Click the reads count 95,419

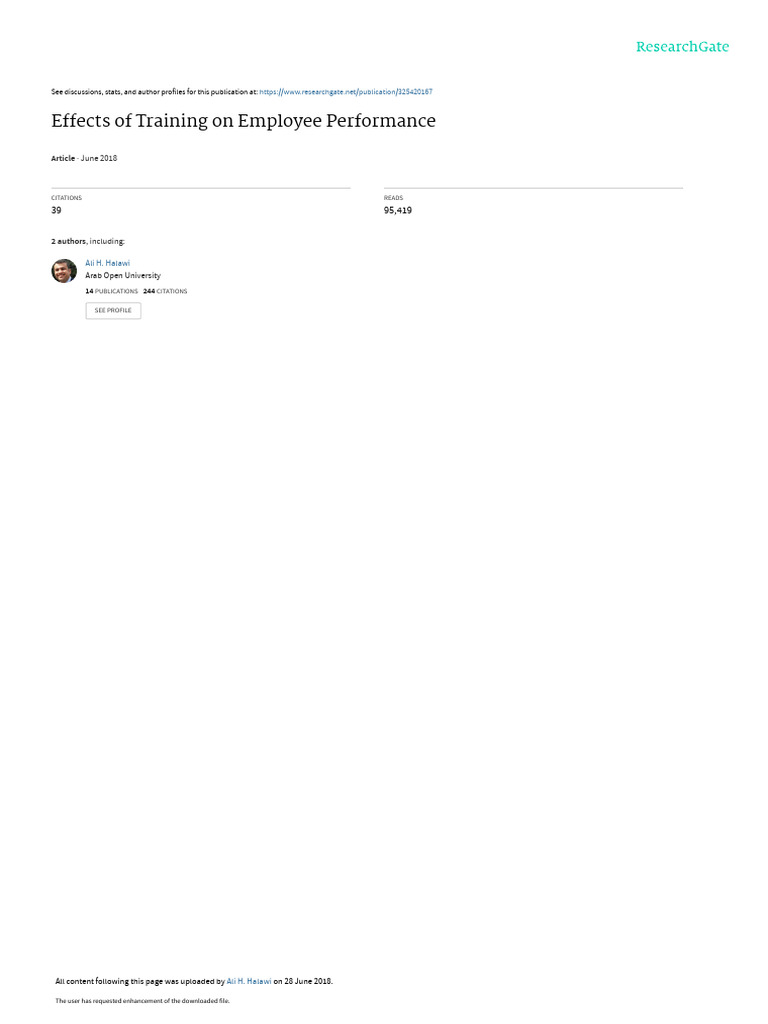[398, 210]
